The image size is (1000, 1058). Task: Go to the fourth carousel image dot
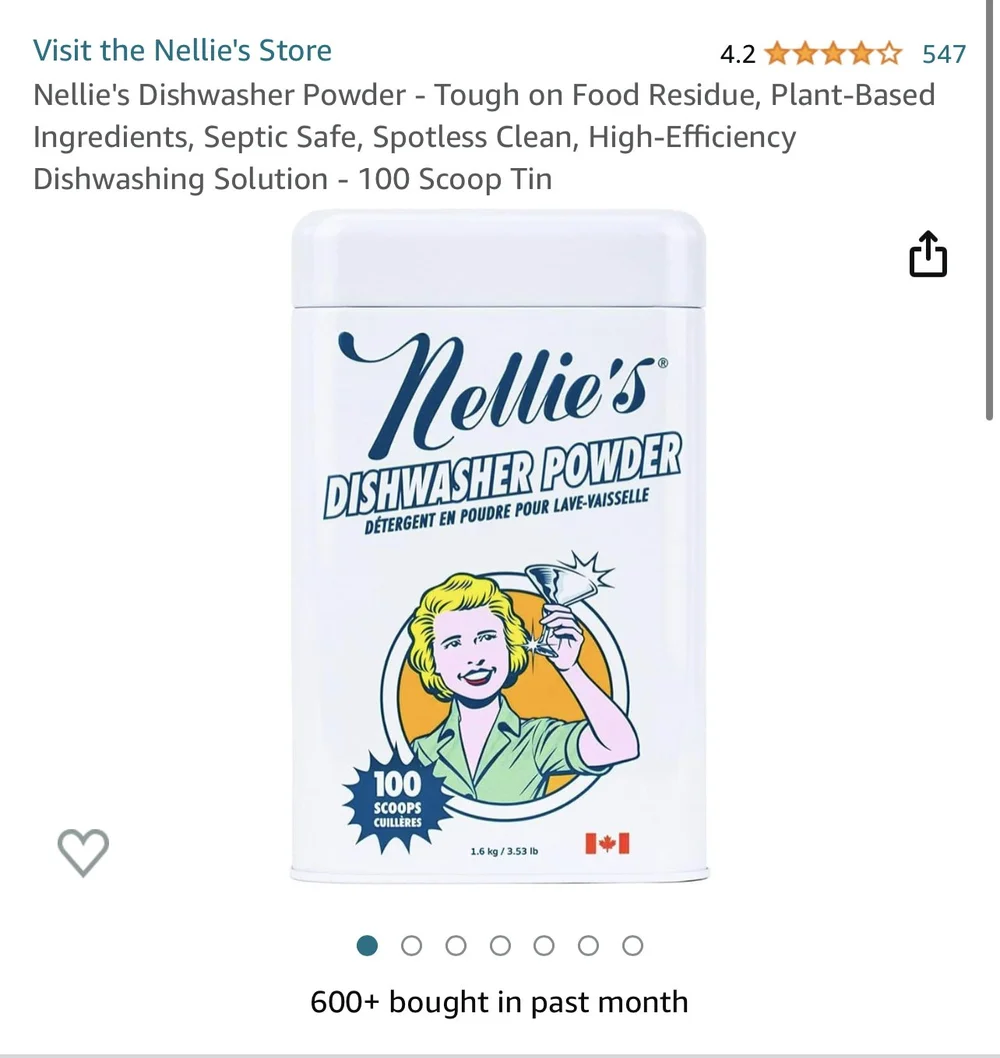(x=500, y=945)
